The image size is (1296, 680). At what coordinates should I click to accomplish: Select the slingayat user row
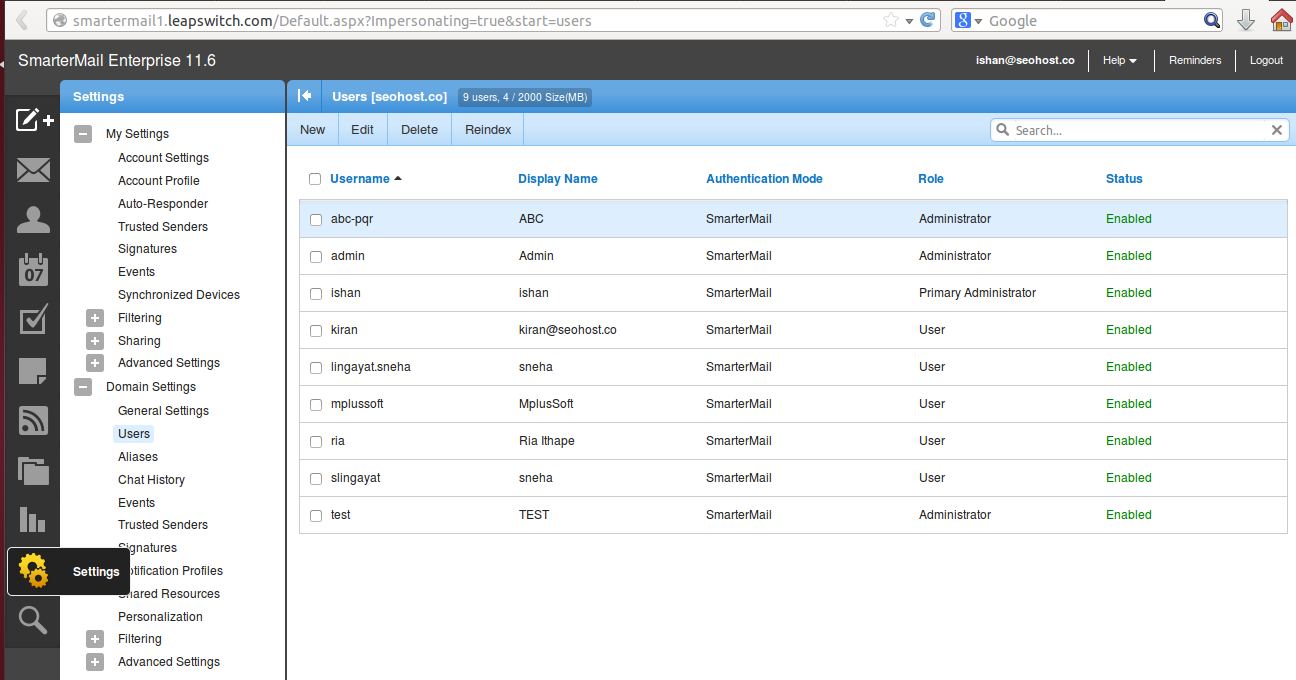(x=793, y=478)
